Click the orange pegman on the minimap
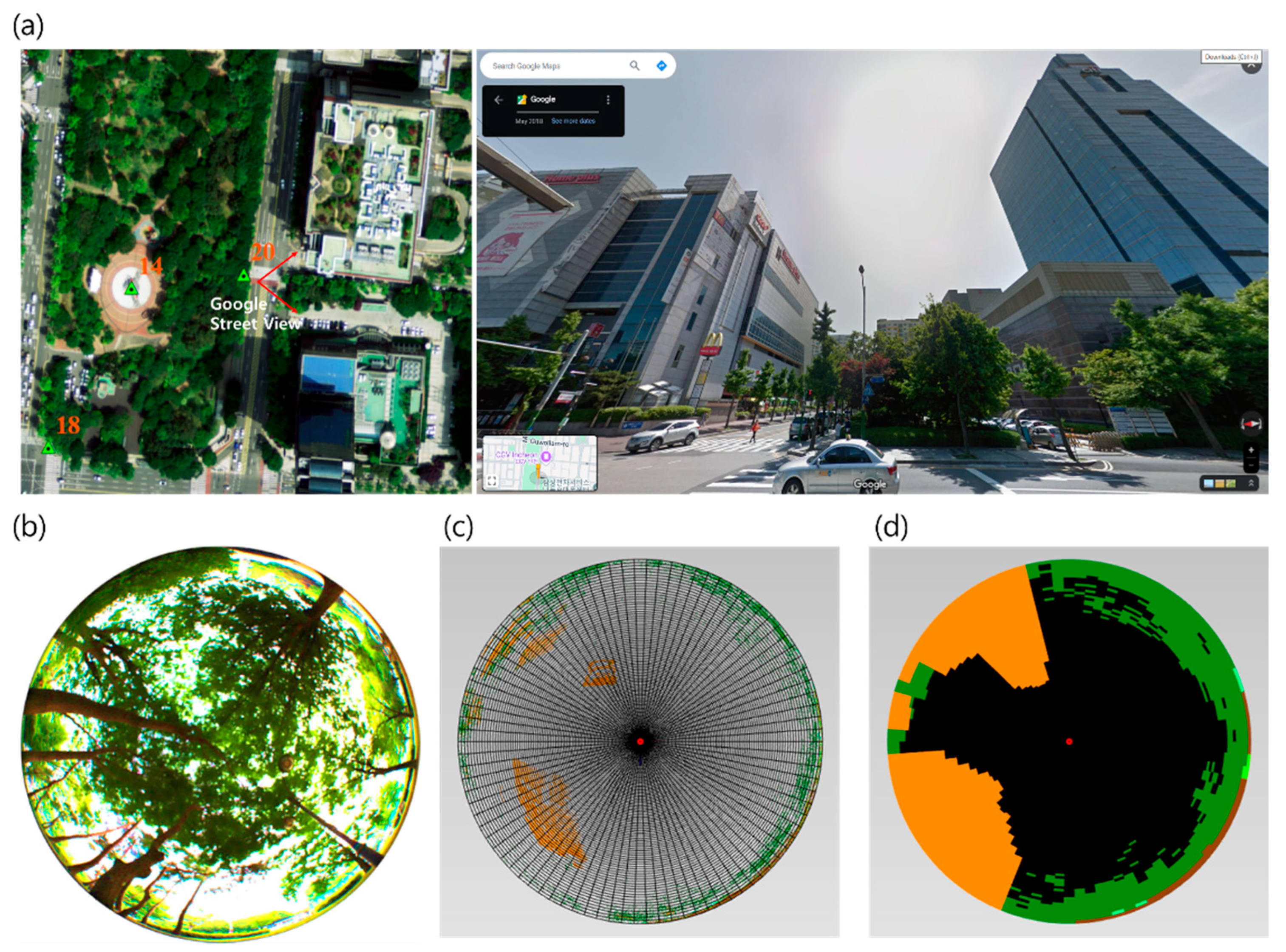Screen dimensions: 1286x952 click(x=538, y=471)
